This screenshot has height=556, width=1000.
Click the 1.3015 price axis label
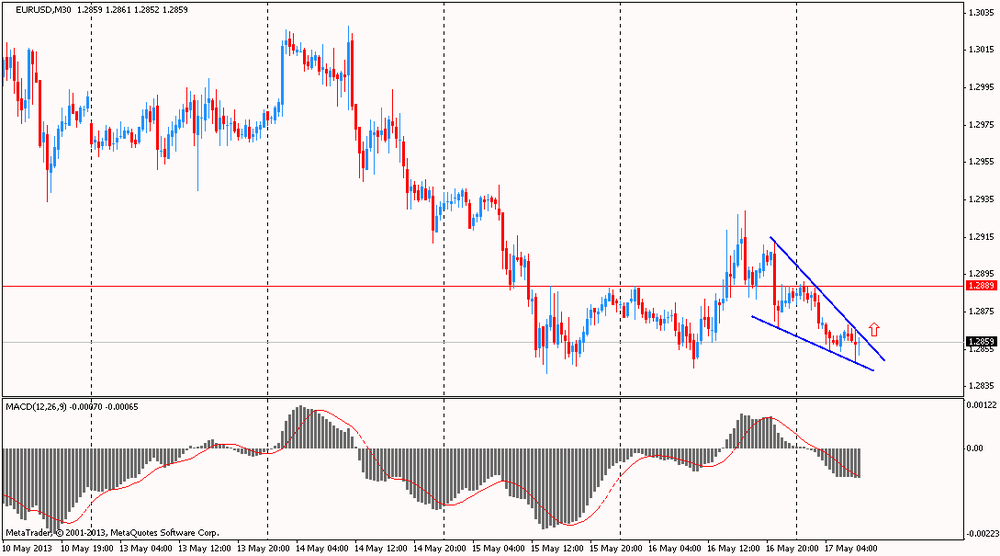(x=981, y=49)
